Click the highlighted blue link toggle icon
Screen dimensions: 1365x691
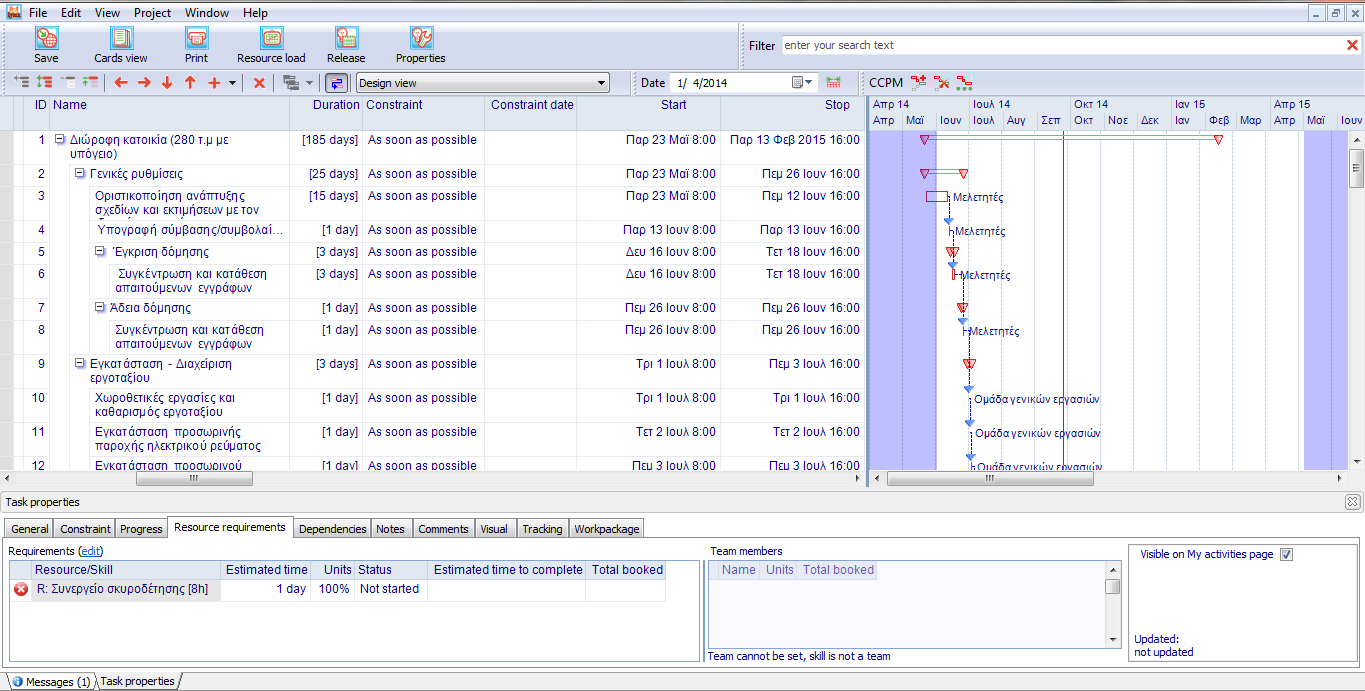coord(337,83)
